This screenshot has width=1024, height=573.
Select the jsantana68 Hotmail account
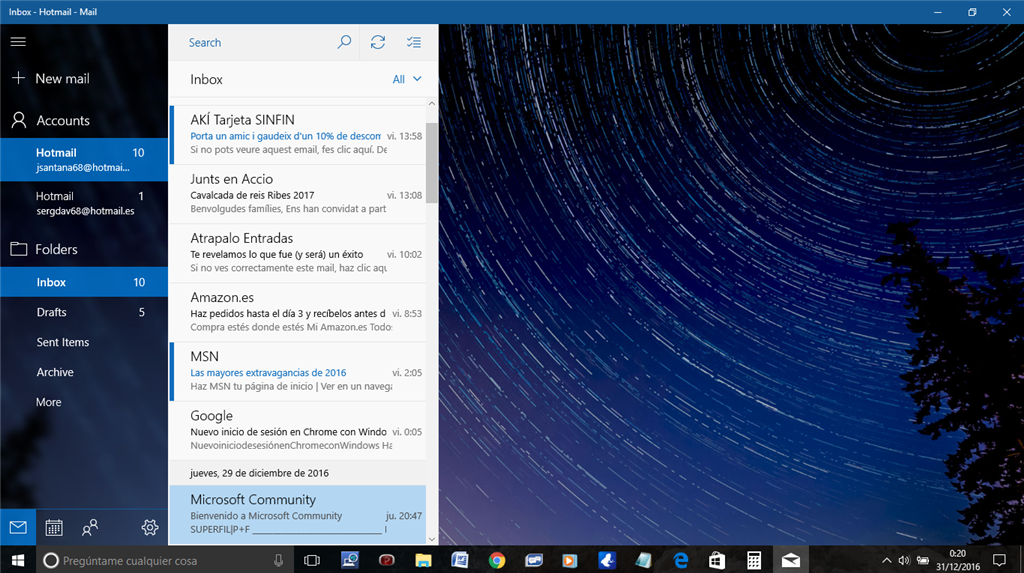click(84, 159)
